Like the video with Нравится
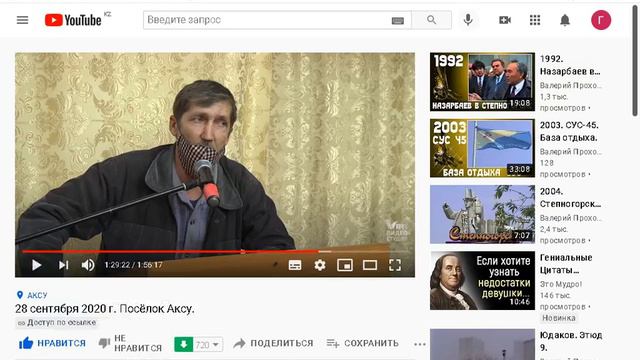 coord(52,343)
